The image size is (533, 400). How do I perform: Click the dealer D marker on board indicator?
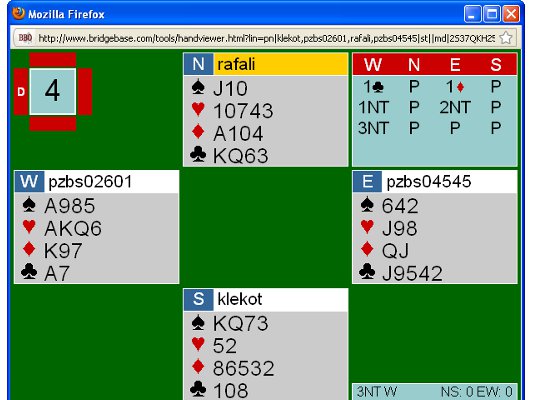[21, 92]
